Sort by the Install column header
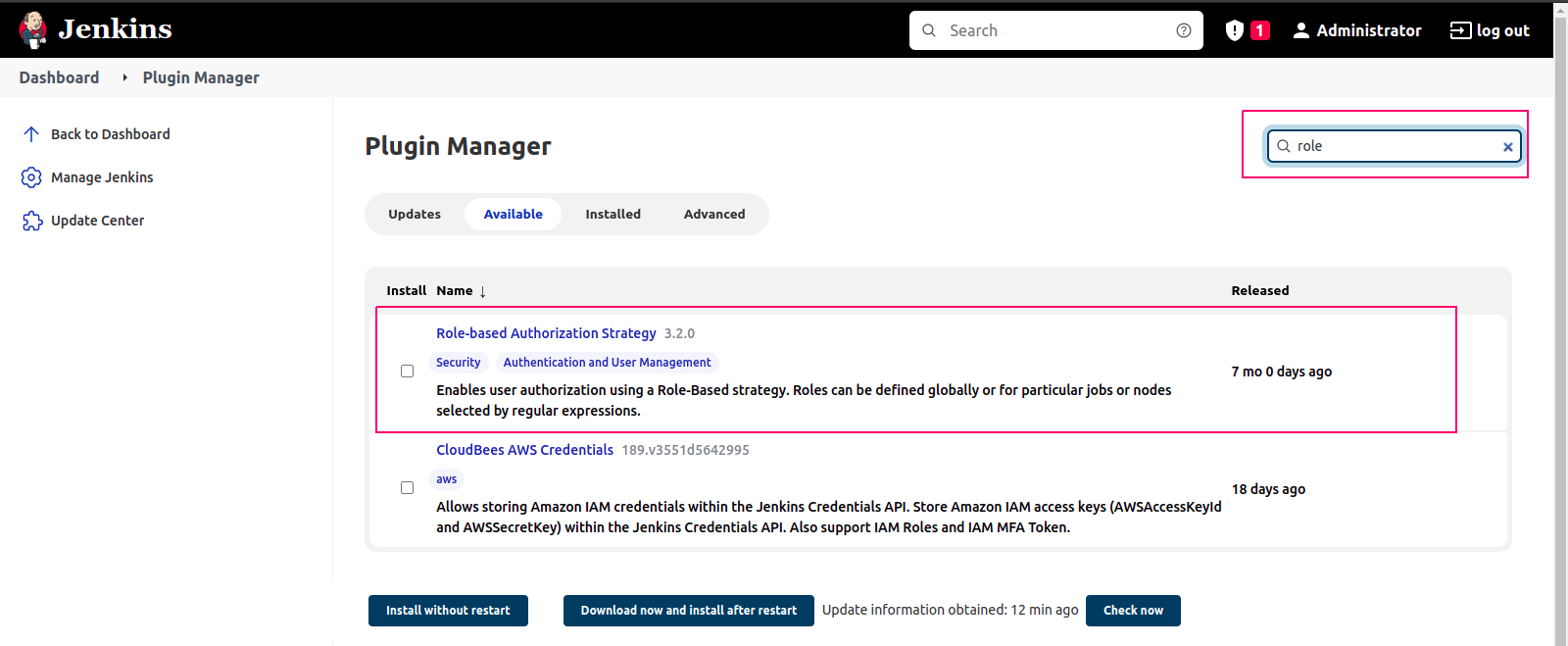 tap(406, 291)
